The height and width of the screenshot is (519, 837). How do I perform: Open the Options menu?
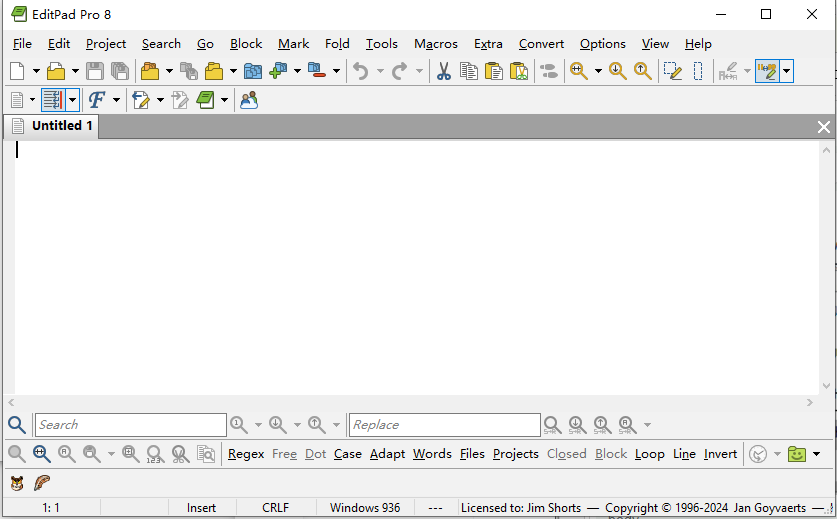(x=603, y=44)
